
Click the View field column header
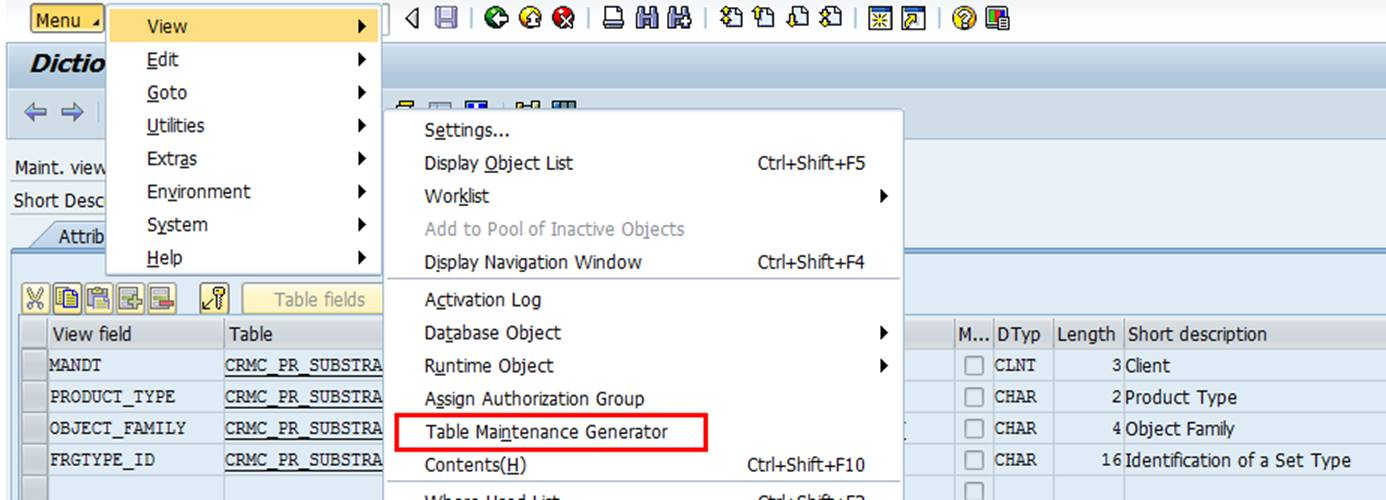[x=135, y=334]
